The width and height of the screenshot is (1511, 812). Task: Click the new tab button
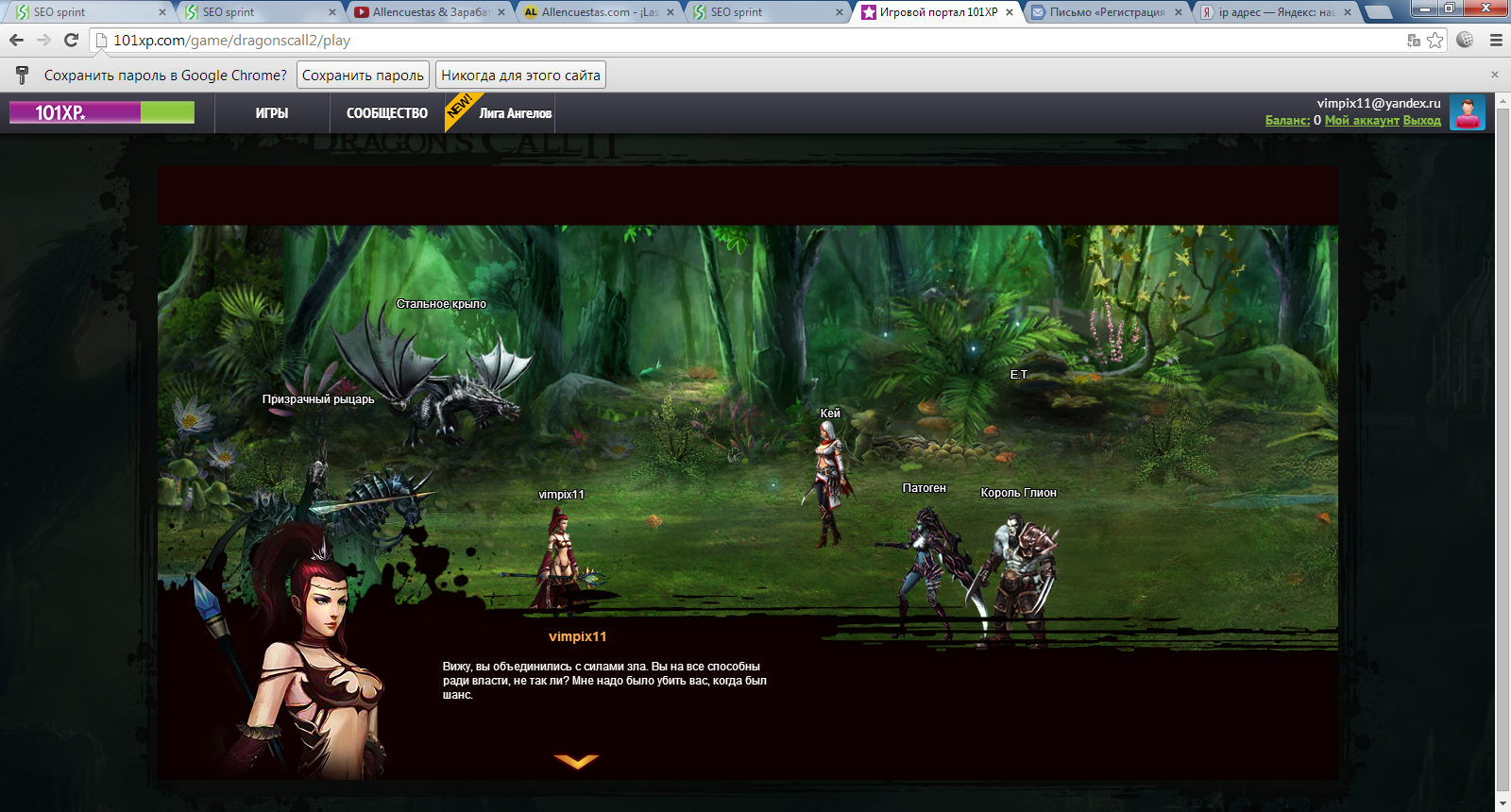click(x=1380, y=12)
